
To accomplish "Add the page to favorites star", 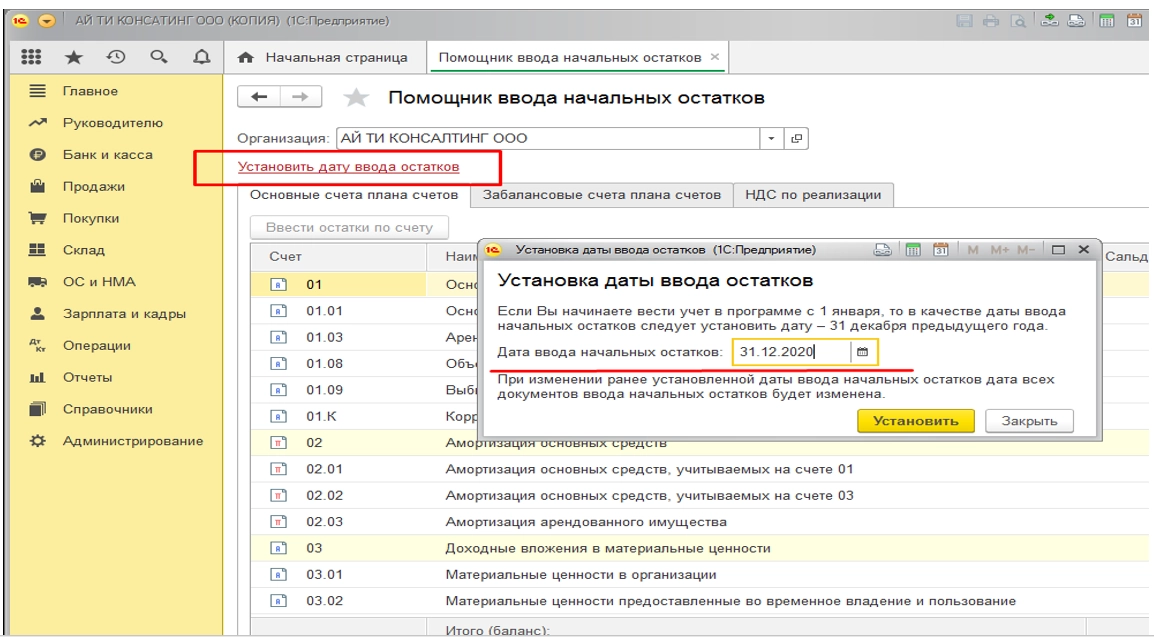I will point(356,97).
